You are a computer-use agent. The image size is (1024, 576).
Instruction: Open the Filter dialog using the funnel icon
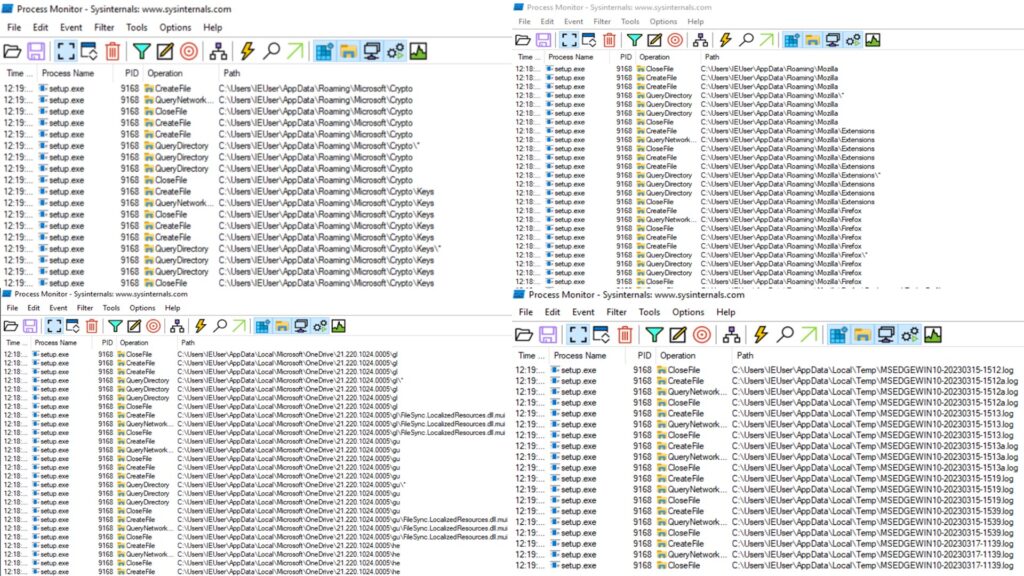141,49
